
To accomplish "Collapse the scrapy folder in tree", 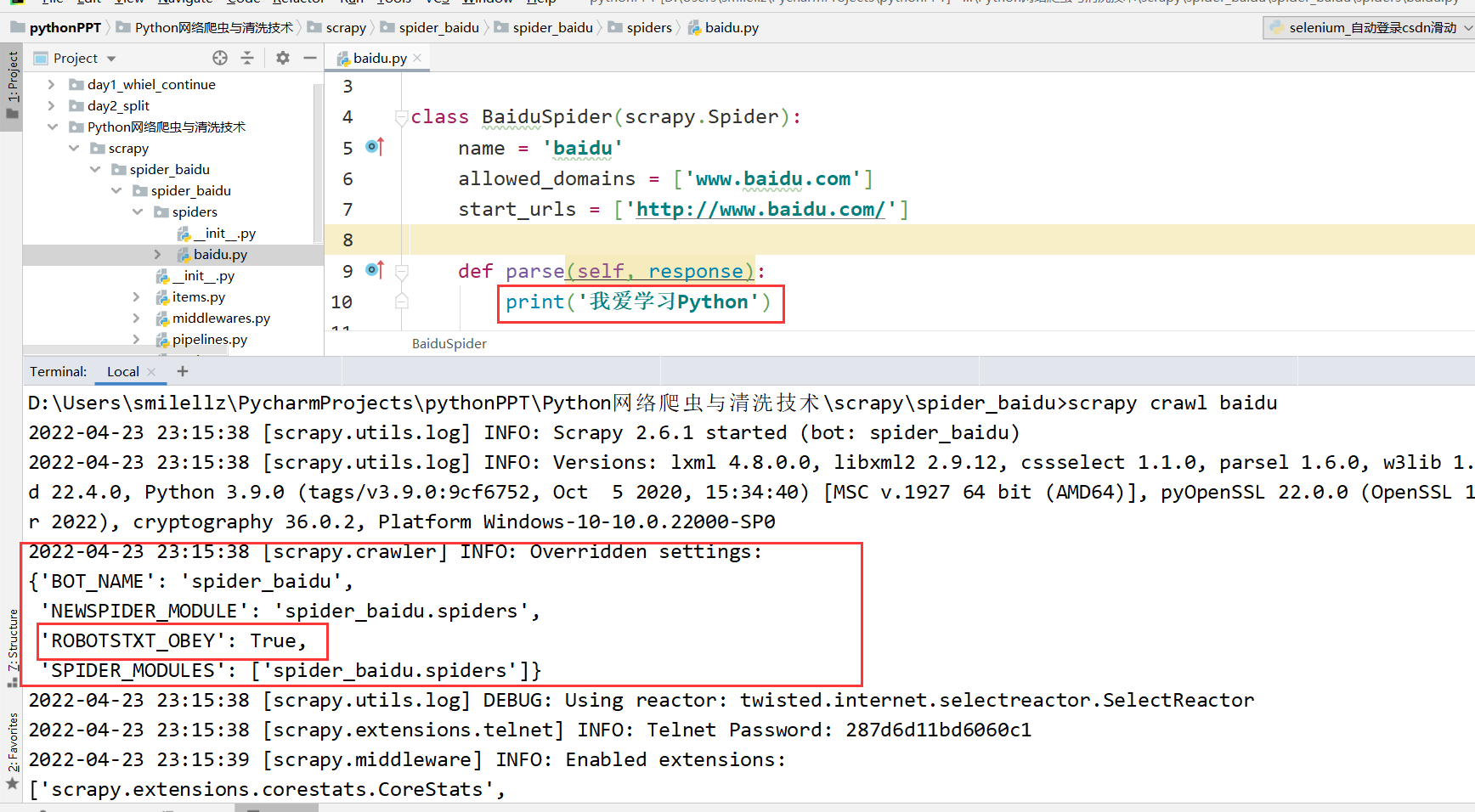I will point(73,148).
